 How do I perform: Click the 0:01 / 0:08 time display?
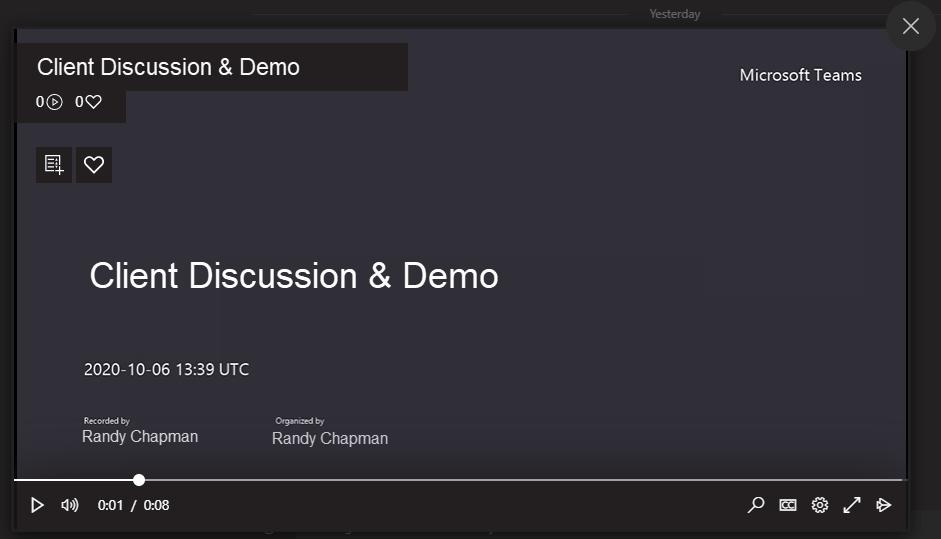(133, 505)
